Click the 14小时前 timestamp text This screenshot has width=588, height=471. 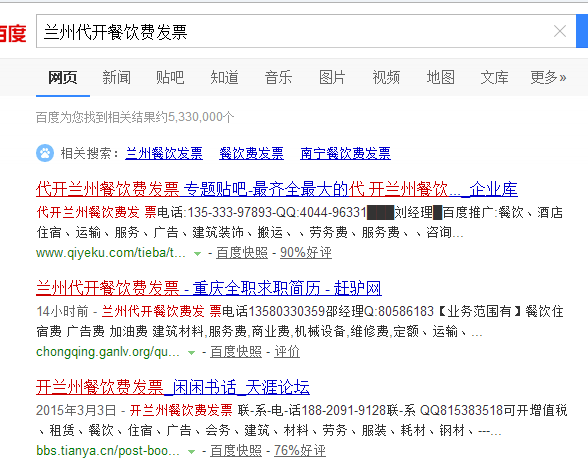click(62, 311)
